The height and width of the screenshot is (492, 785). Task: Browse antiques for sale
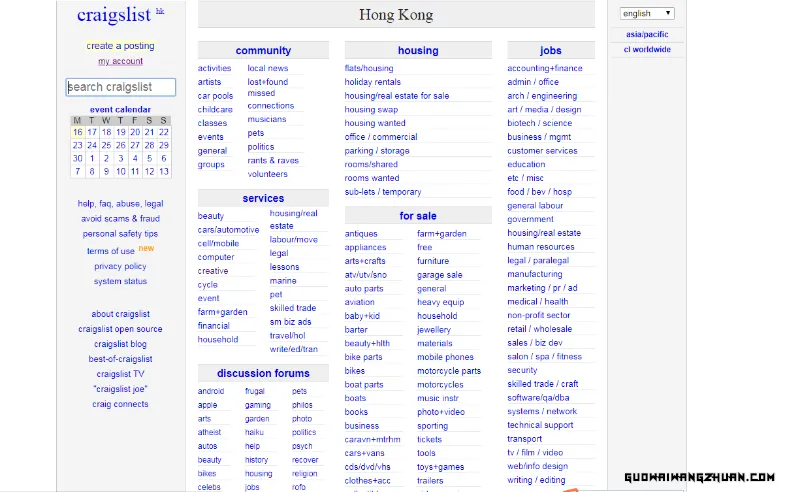coord(361,234)
